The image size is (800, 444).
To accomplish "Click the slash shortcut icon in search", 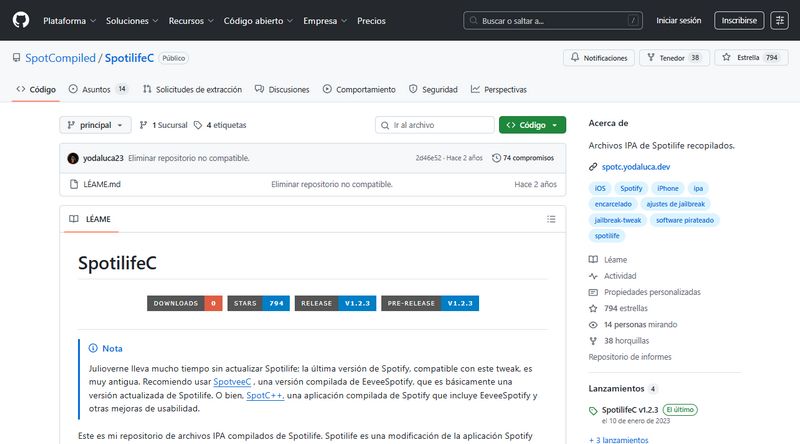I will click(633, 20).
